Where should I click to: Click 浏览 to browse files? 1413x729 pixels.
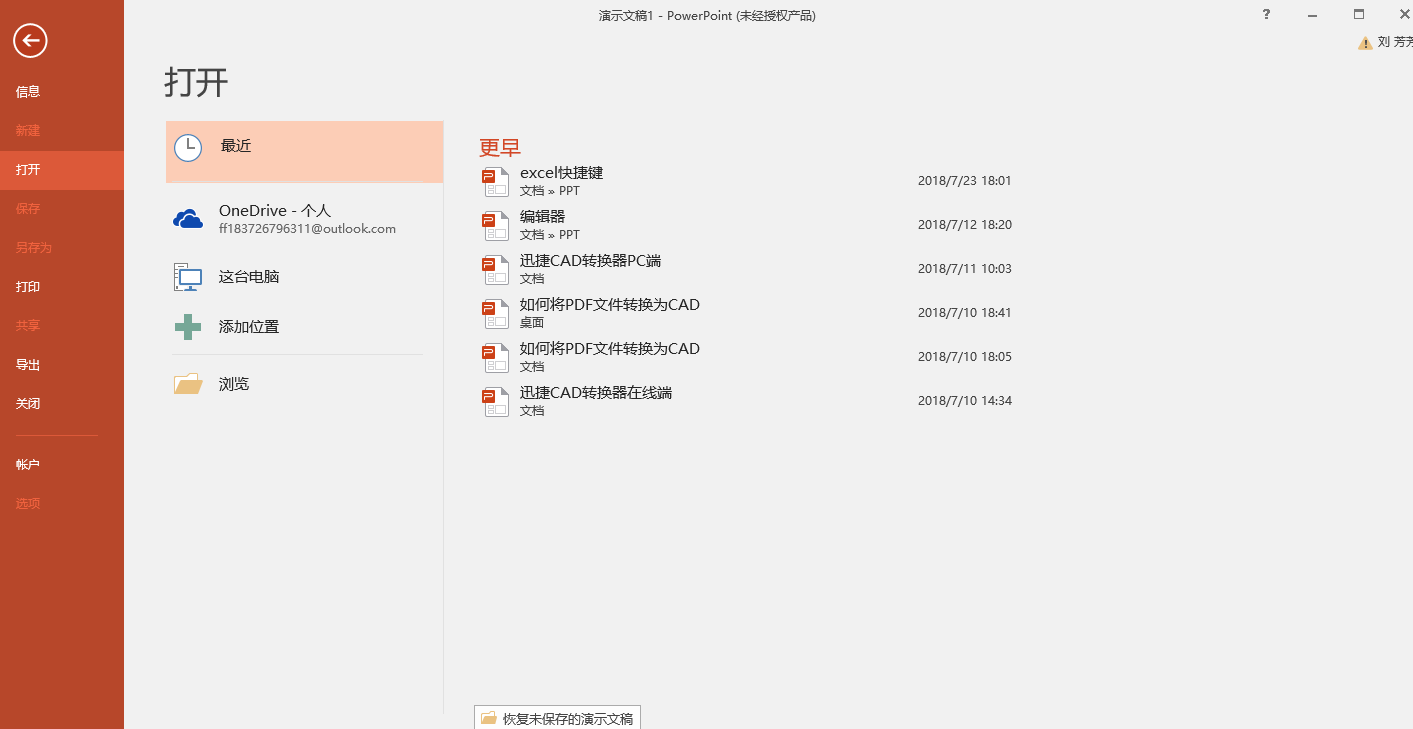pos(304,384)
